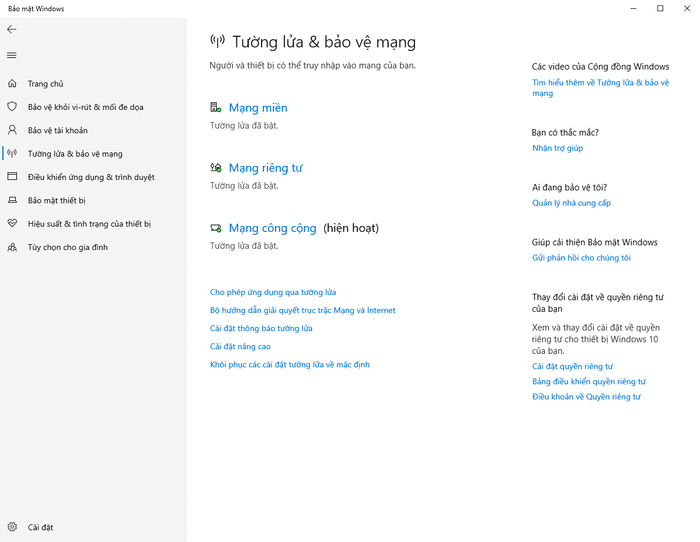Viewport: 700px width, 542px height.
Task: Click Khôi phục các cài đặt tường lửa link
Action: tap(290, 365)
